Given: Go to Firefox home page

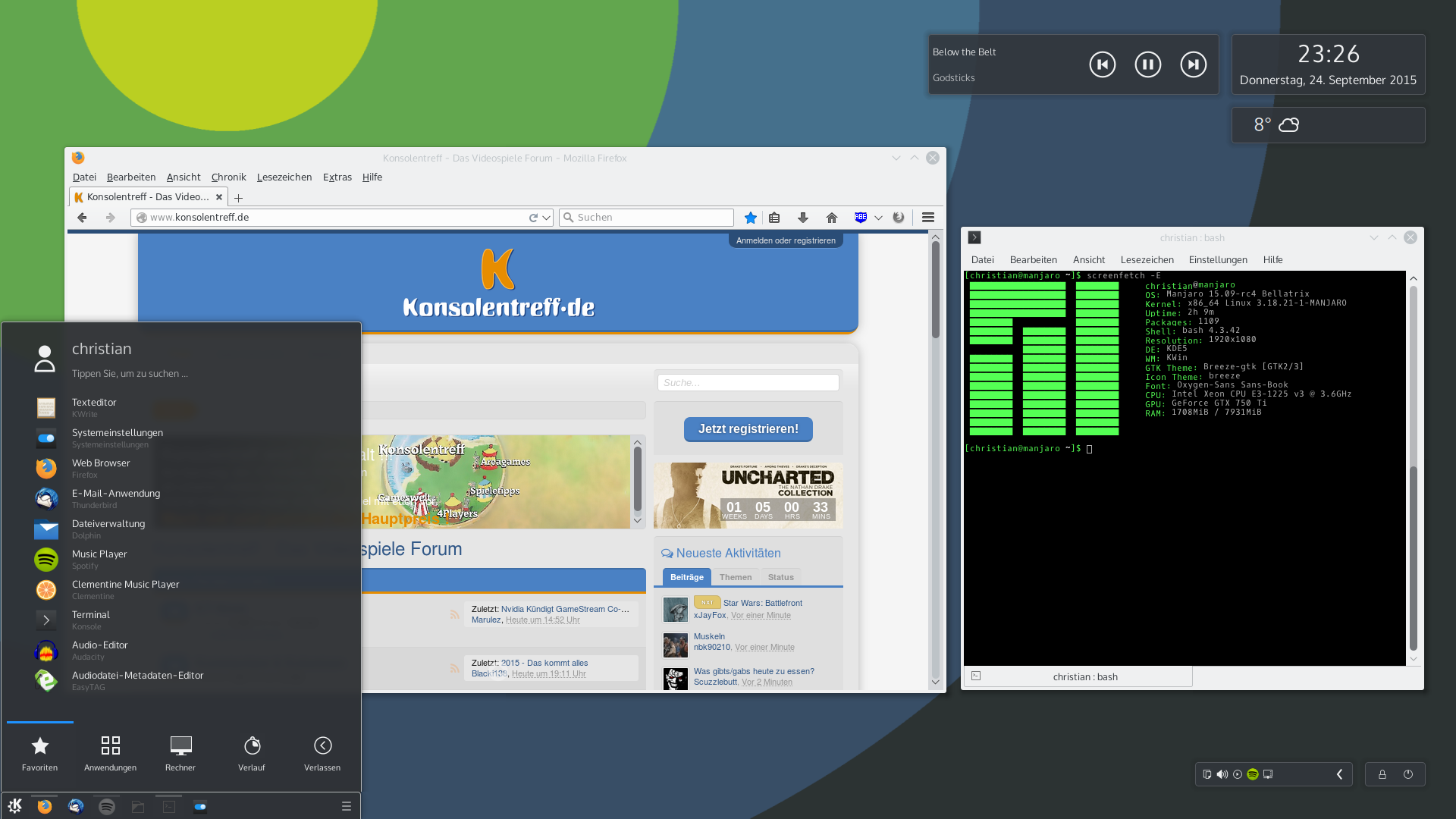Looking at the screenshot, I should pos(832,218).
